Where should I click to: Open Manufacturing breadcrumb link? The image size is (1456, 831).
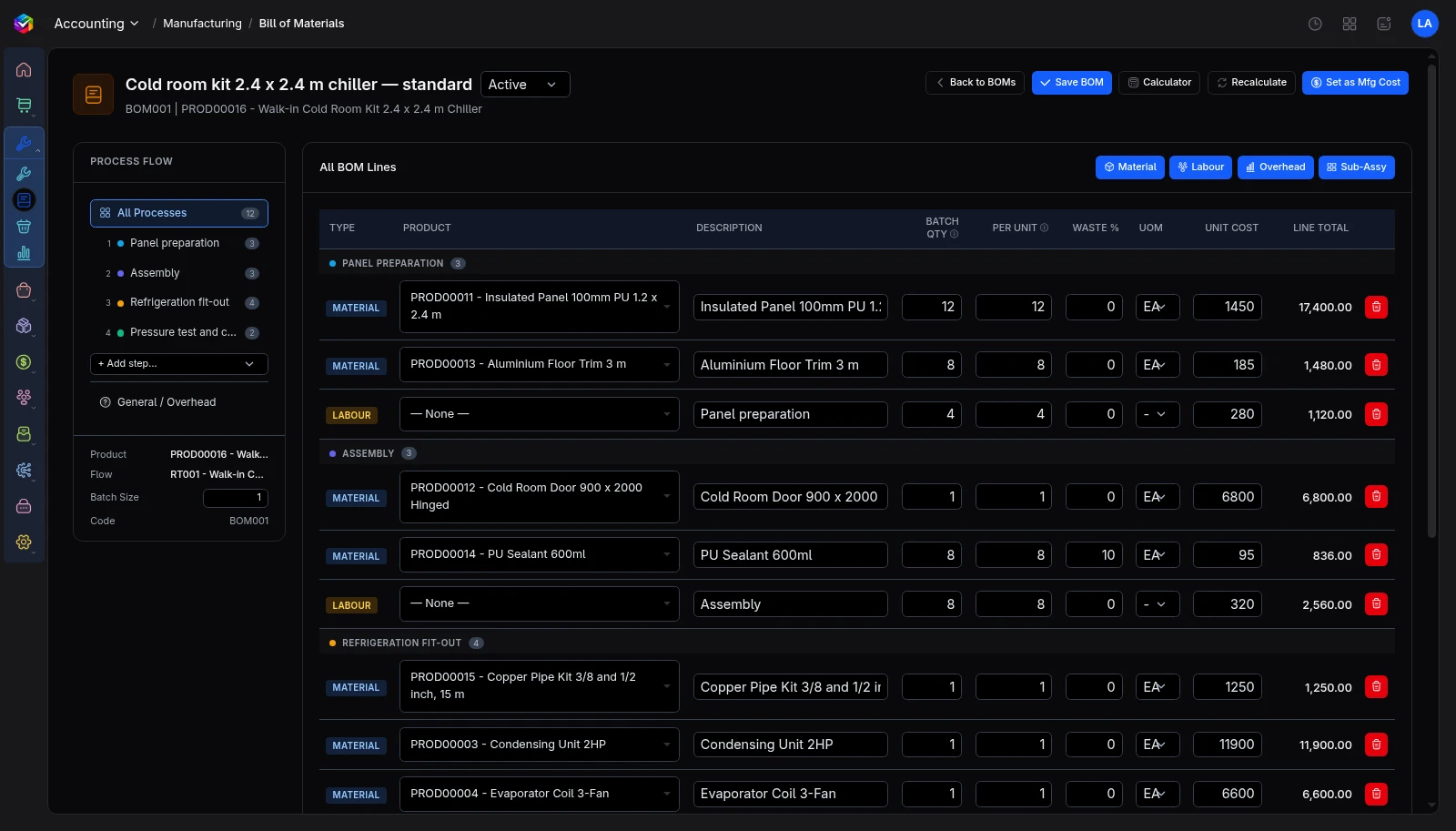202,24
